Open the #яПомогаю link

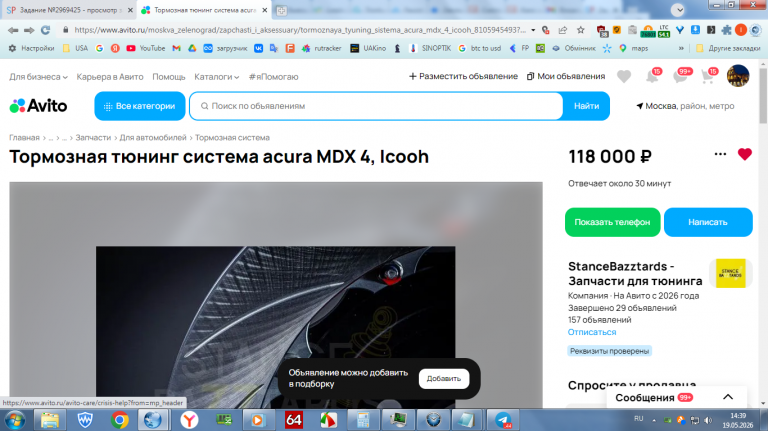point(273,77)
